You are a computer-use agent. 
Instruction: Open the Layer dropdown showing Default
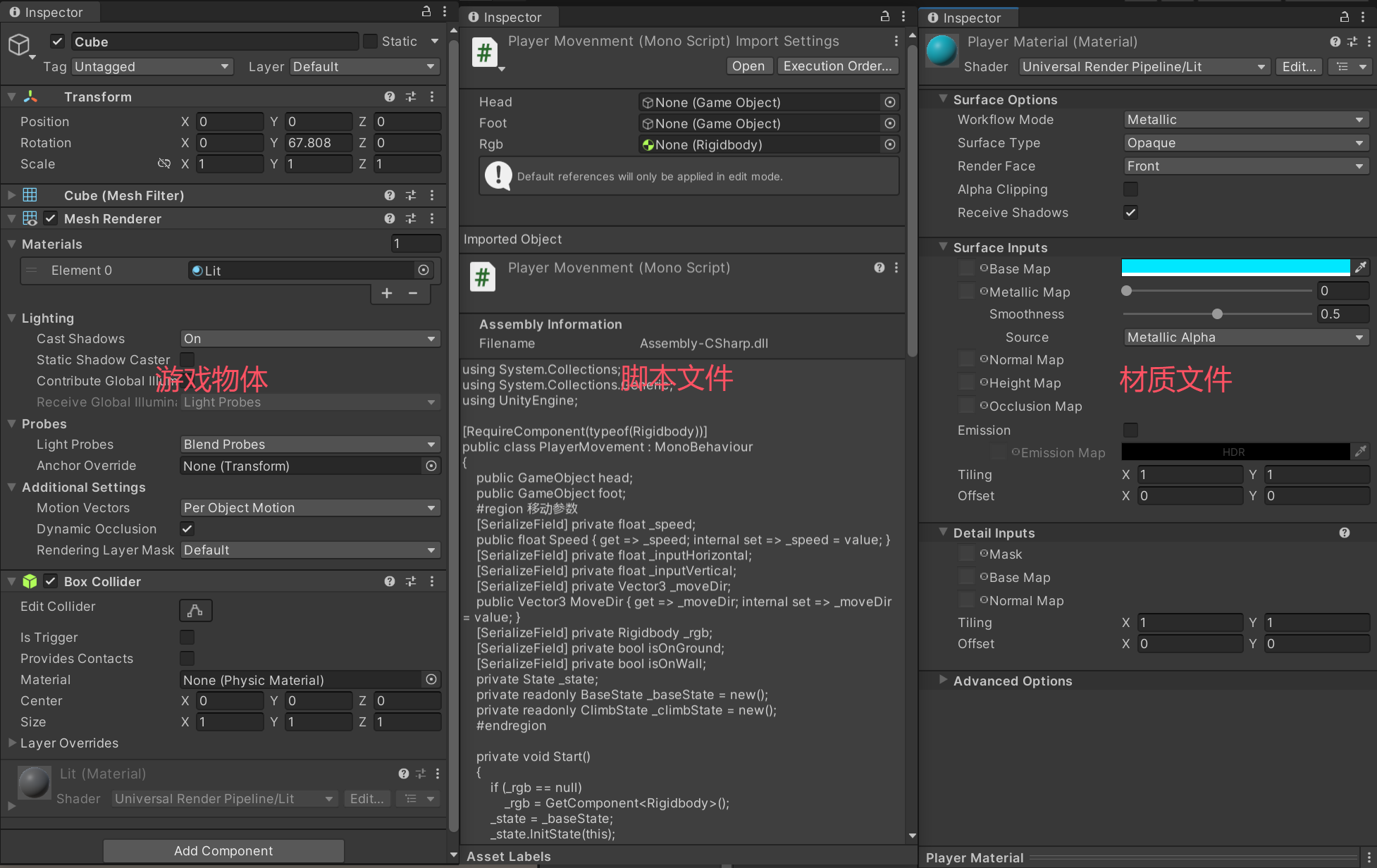[365, 66]
